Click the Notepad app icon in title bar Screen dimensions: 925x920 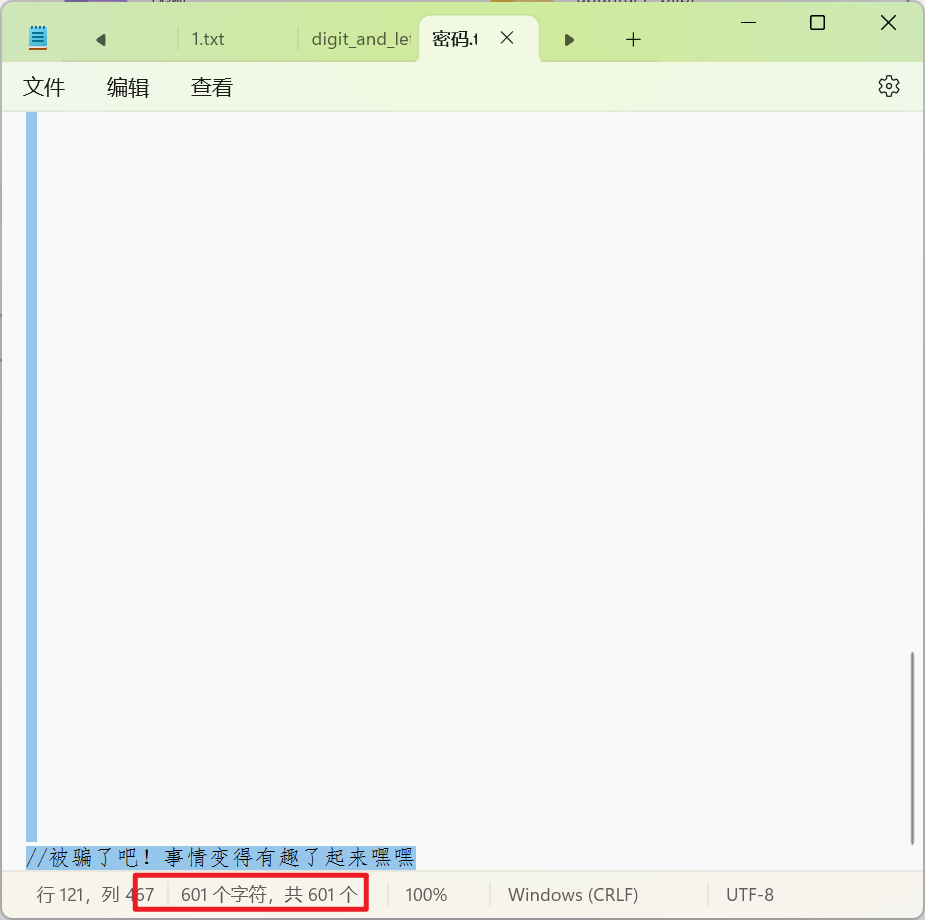click(38, 39)
